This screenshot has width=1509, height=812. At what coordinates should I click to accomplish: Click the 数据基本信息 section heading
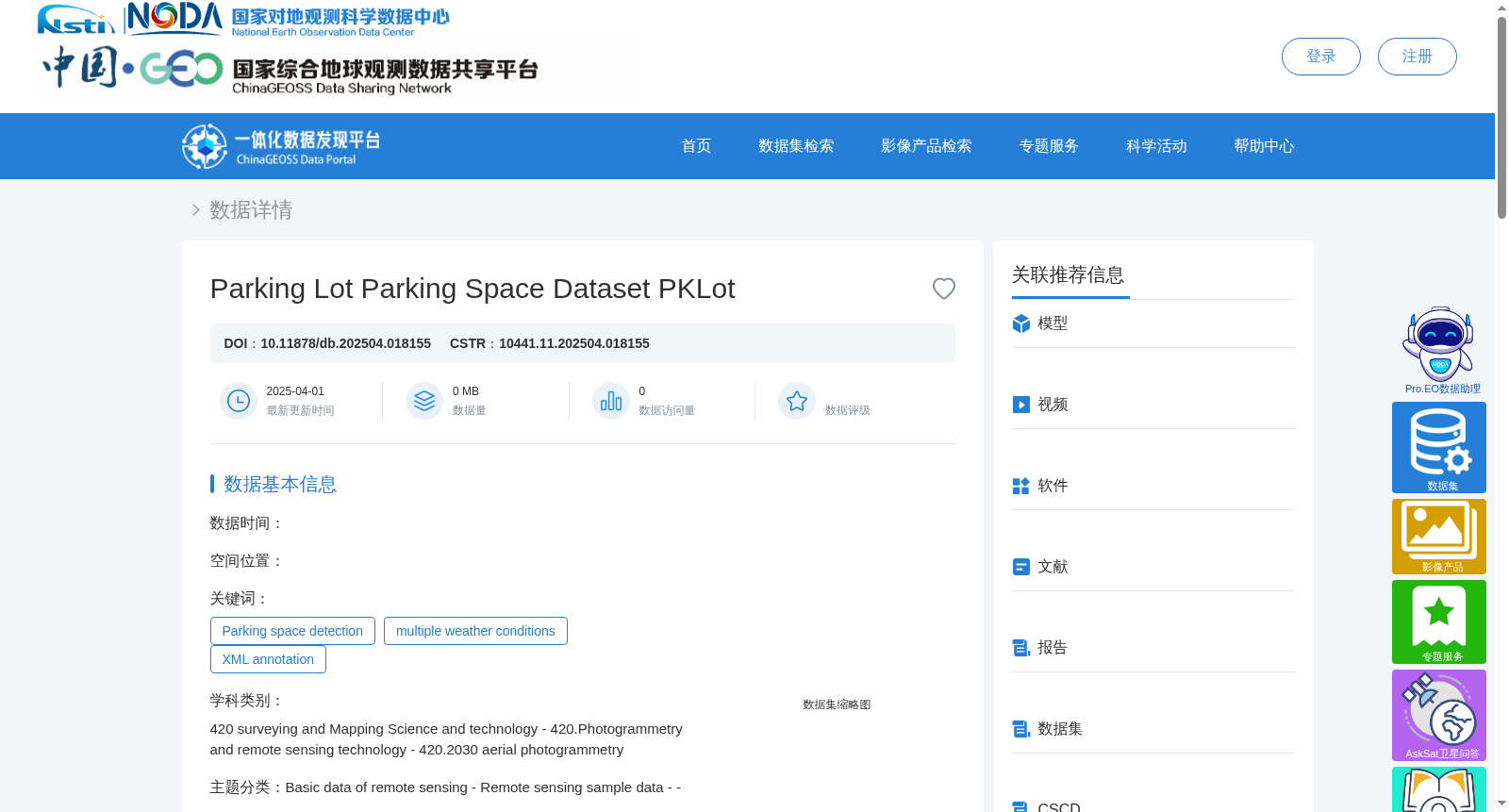tap(280, 484)
